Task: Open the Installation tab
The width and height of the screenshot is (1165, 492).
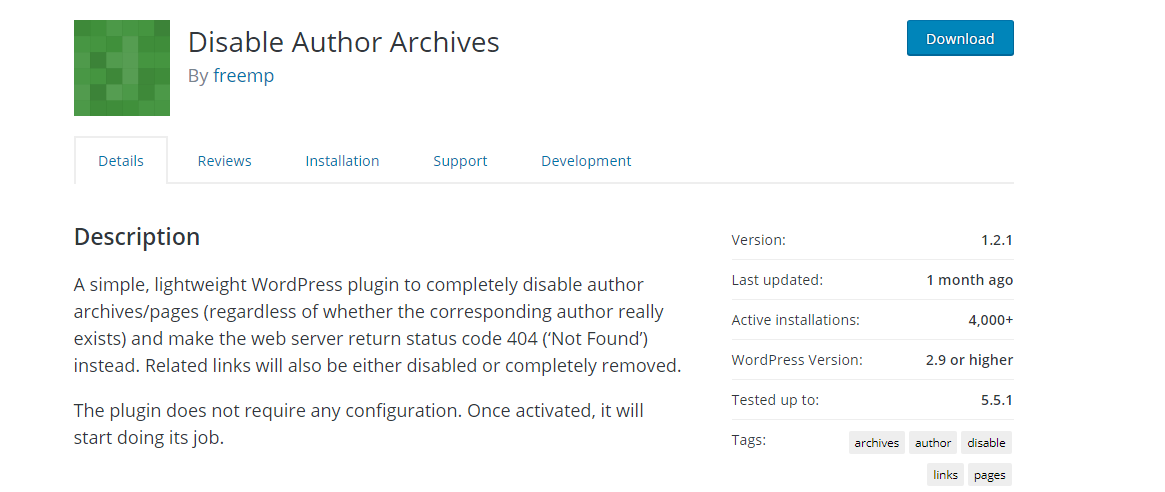Action: 342,161
